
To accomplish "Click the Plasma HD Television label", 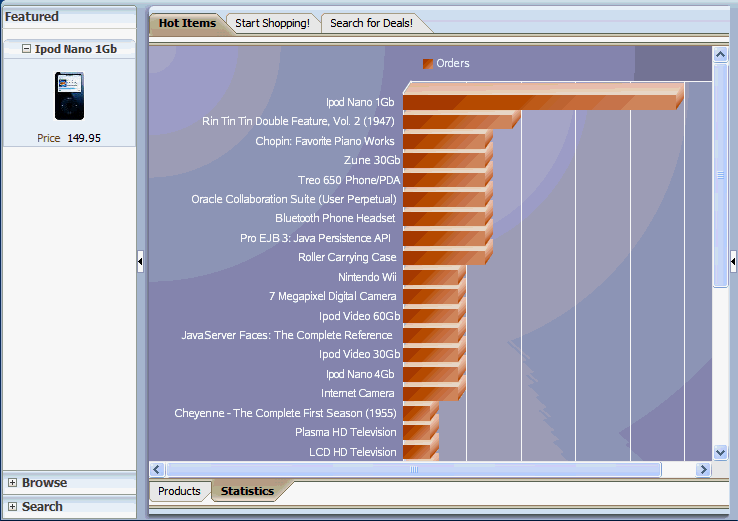I will tap(345, 432).
